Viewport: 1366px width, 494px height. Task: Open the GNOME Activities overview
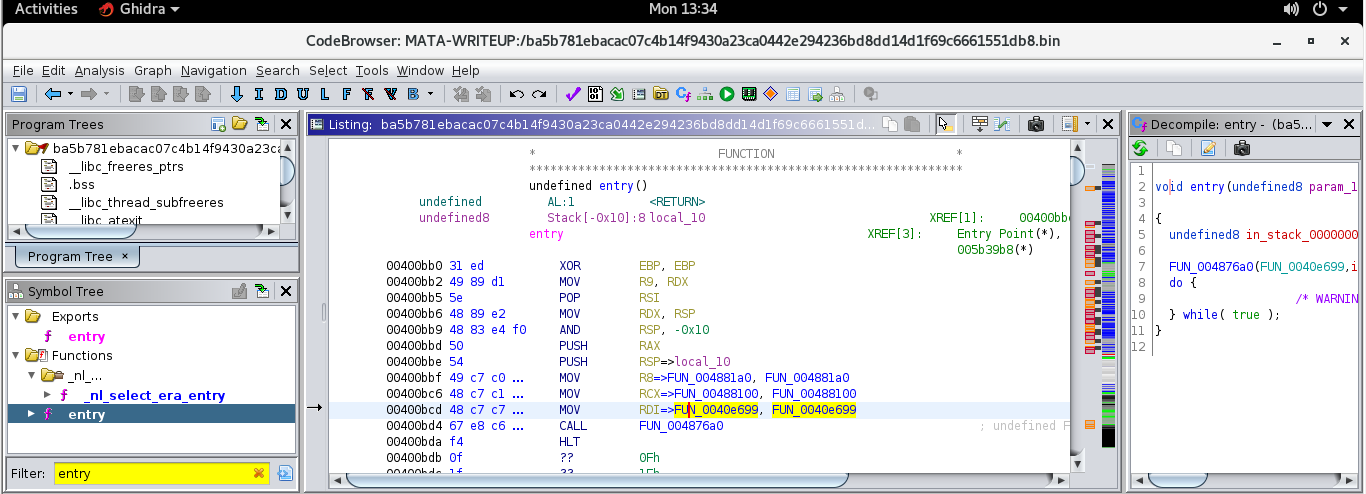[x=46, y=9]
